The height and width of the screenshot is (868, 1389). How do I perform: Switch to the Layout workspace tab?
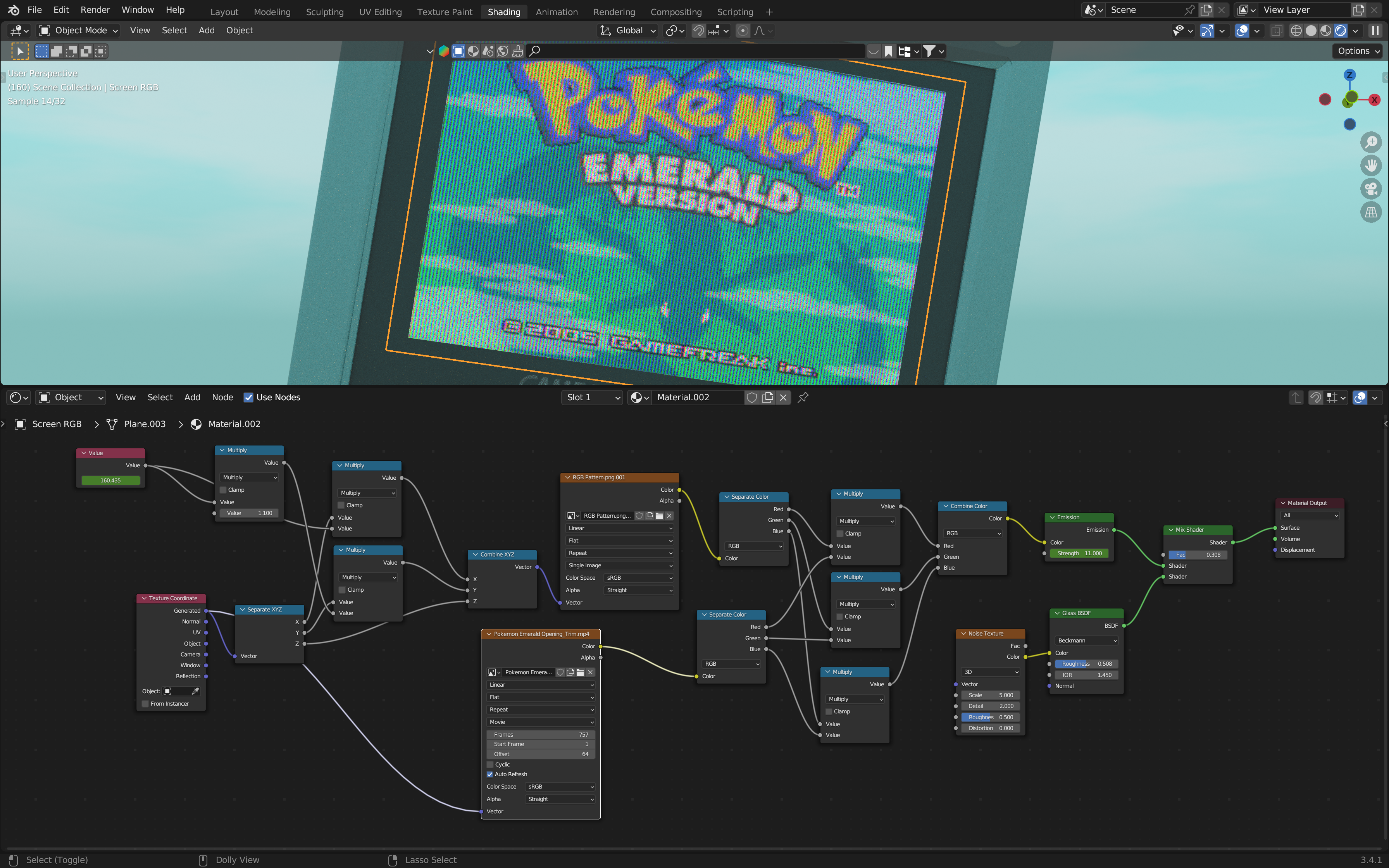[x=224, y=12]
